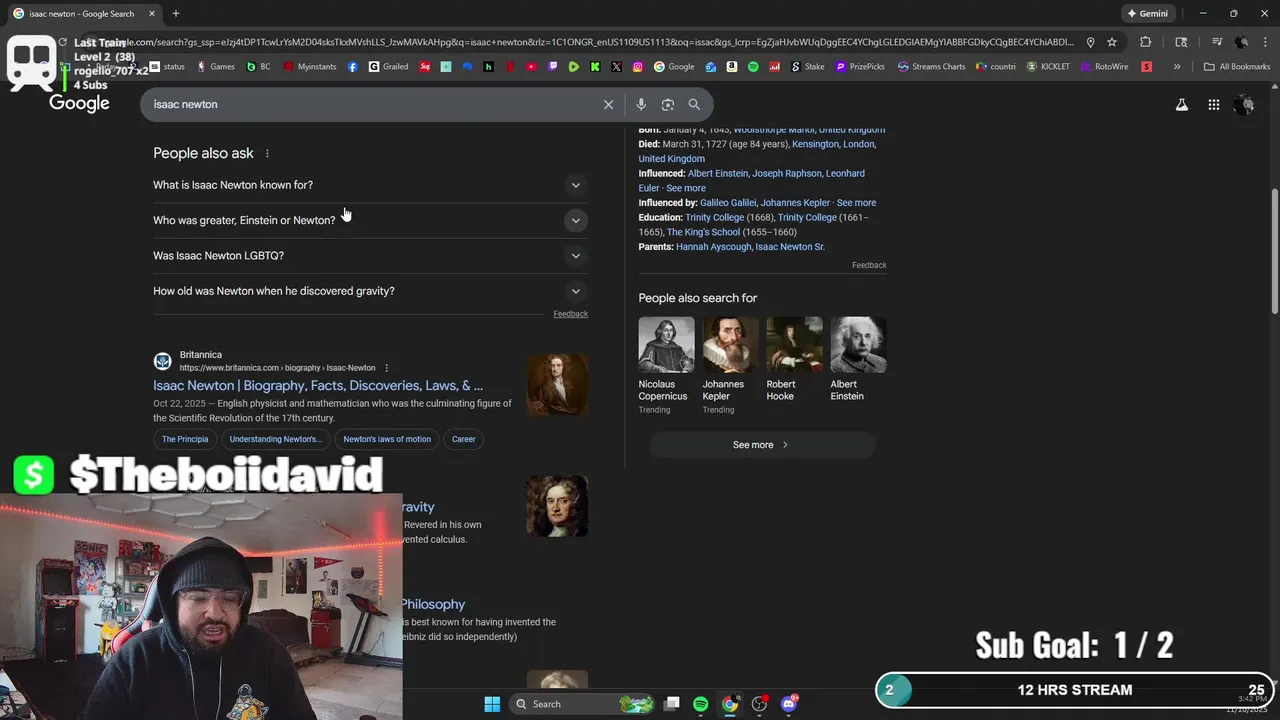1280x720 pixels.
Task: Select the Career chip
Action: [x=463, y=439]
